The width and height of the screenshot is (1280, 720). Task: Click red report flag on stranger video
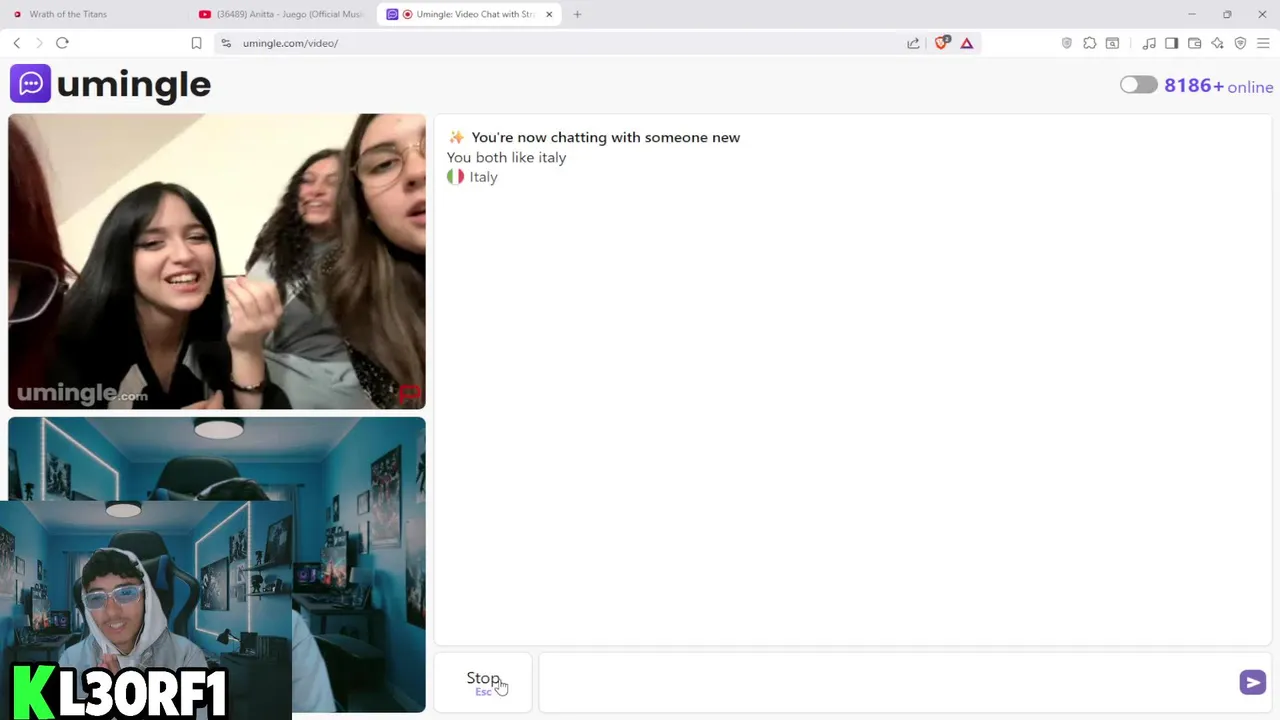coord(410,393)
